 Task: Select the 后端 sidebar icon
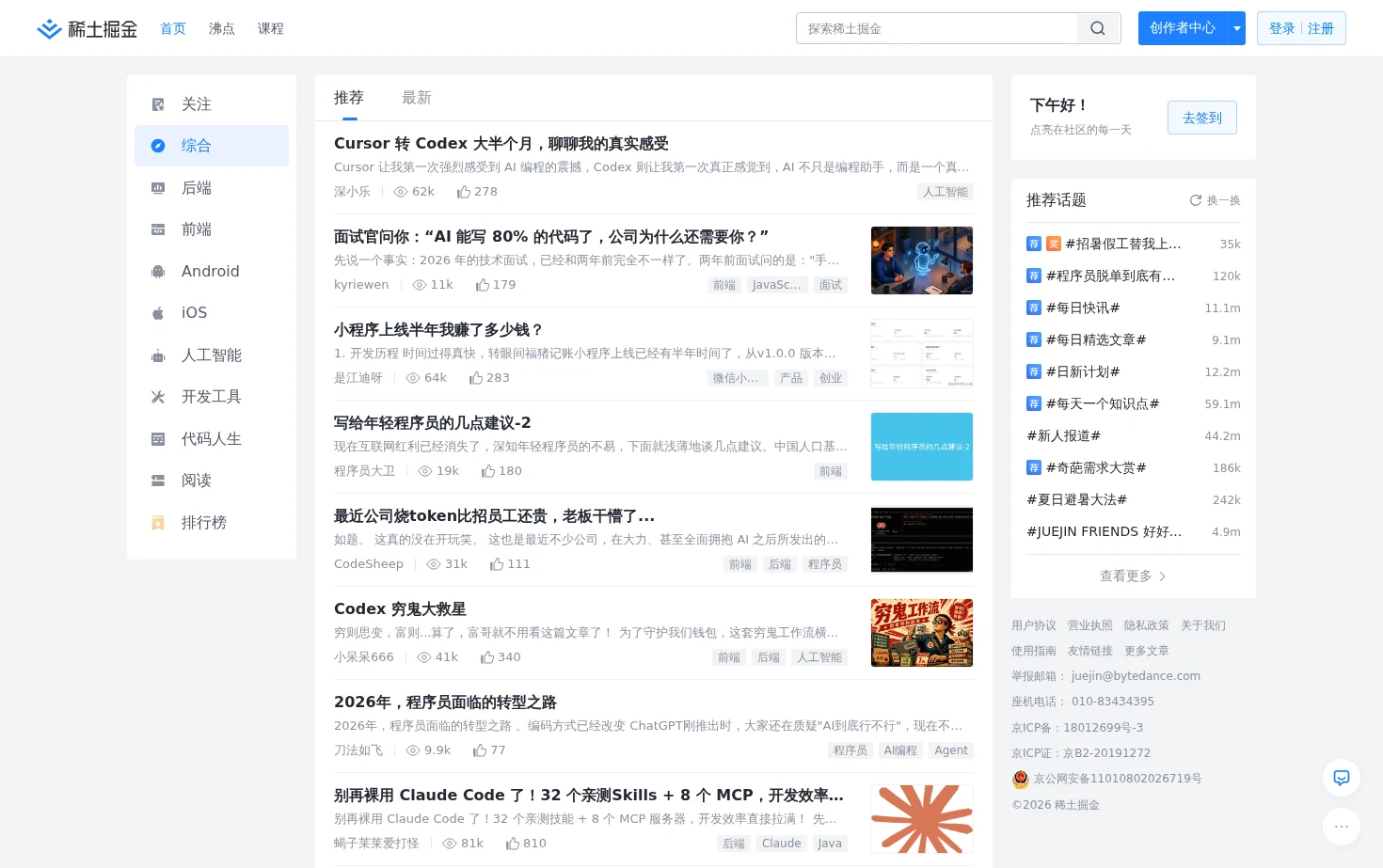158,188
